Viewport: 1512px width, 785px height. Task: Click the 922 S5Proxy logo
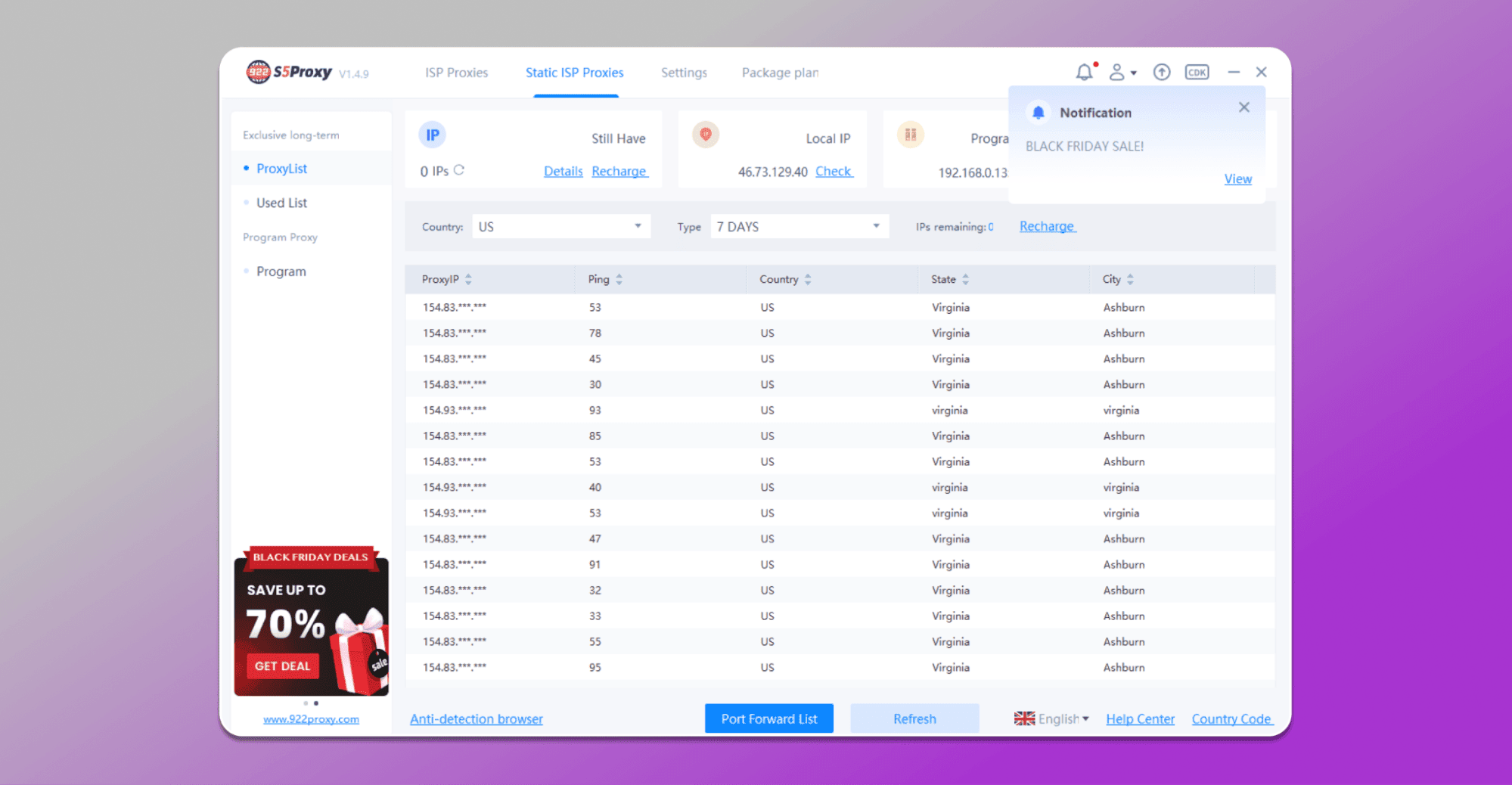(290, 72)
